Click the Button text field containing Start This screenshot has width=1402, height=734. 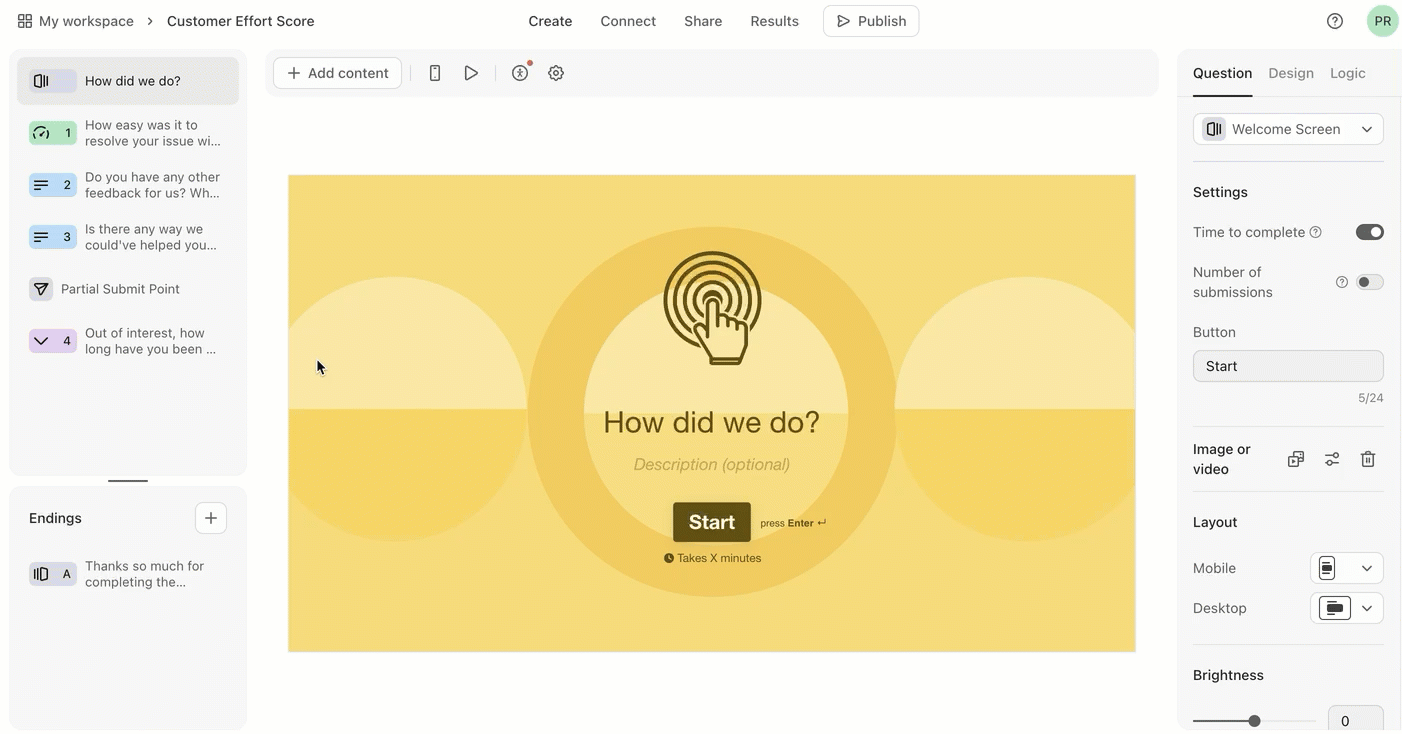tap(1288, 366)
